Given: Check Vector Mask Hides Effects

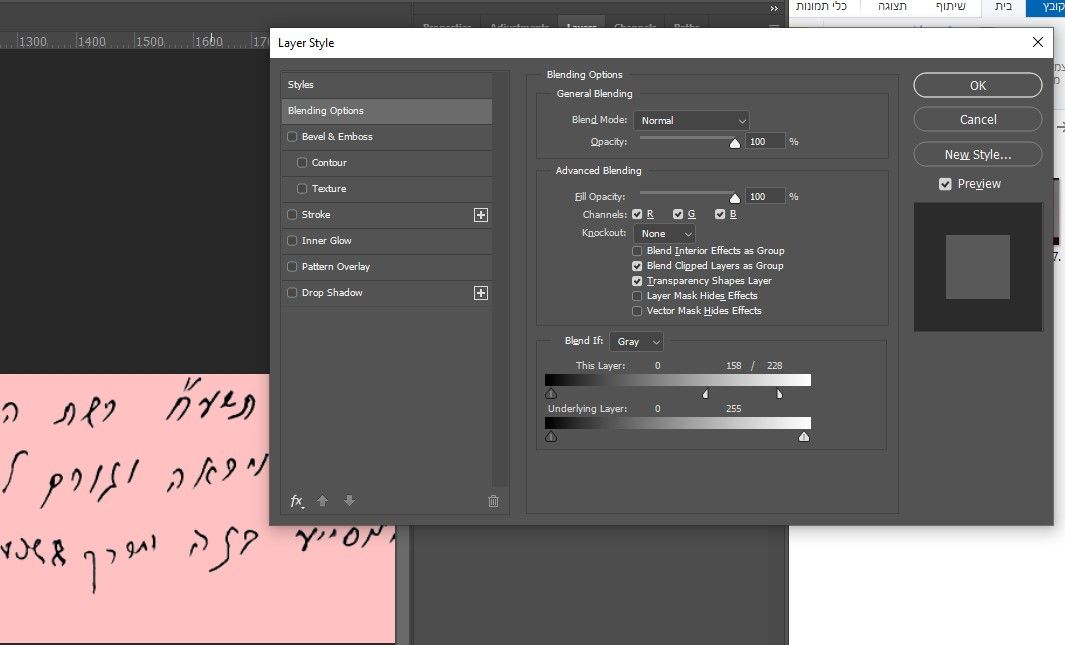Looking at the screenshot, I should tap(637, 310).
